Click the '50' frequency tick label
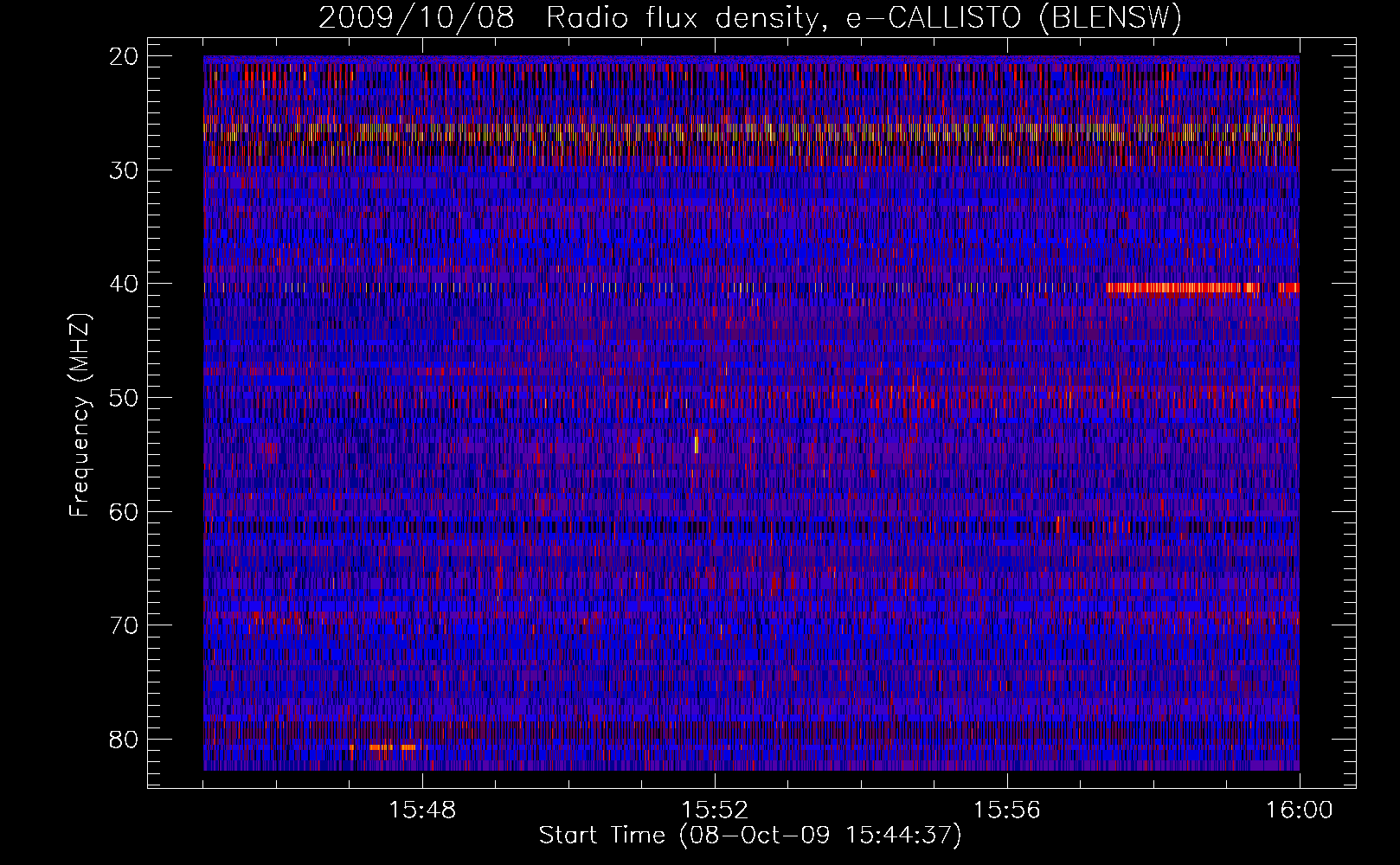The width and height of the screenshot is (1400, 865). (125, 398)
